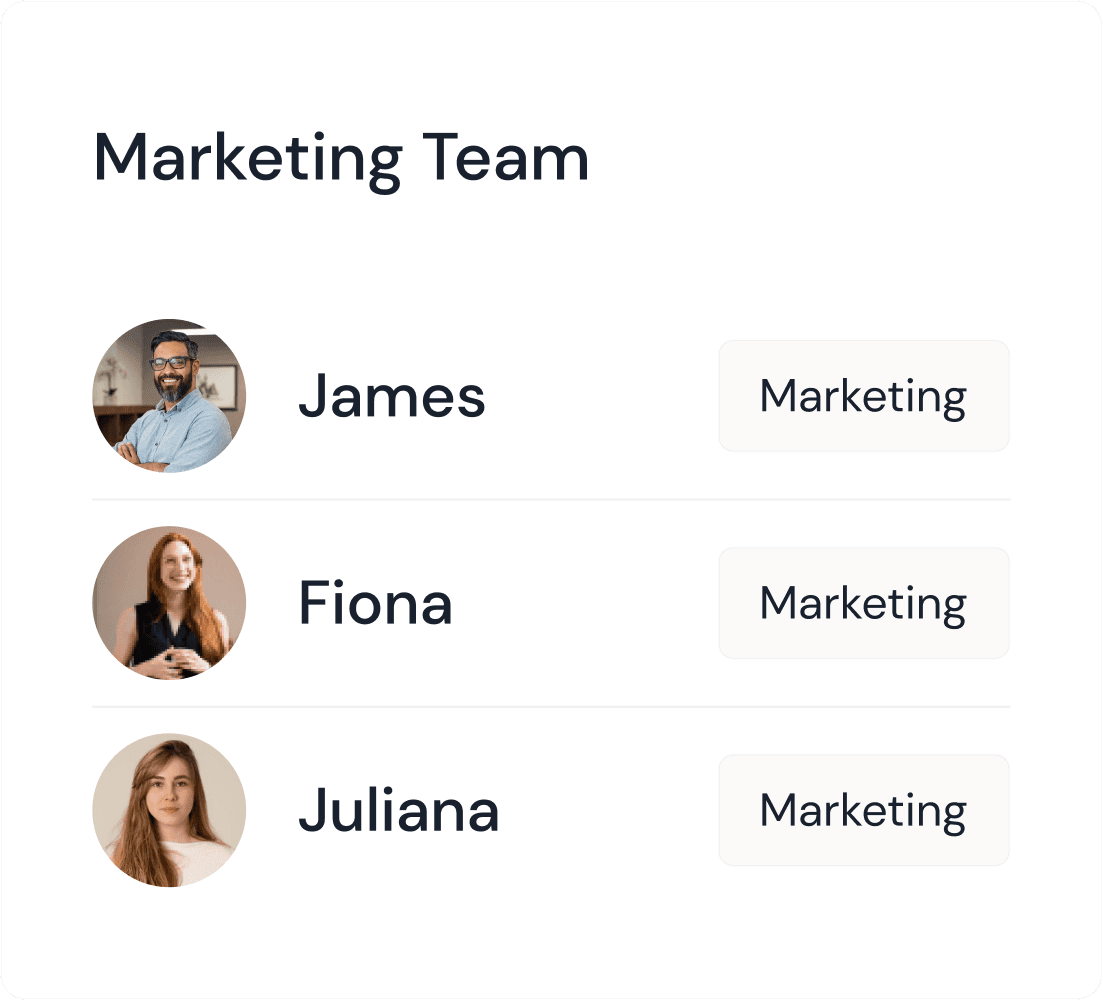Click the word Marketing in the title
1103x1000 pixels.
coord(248,162)
